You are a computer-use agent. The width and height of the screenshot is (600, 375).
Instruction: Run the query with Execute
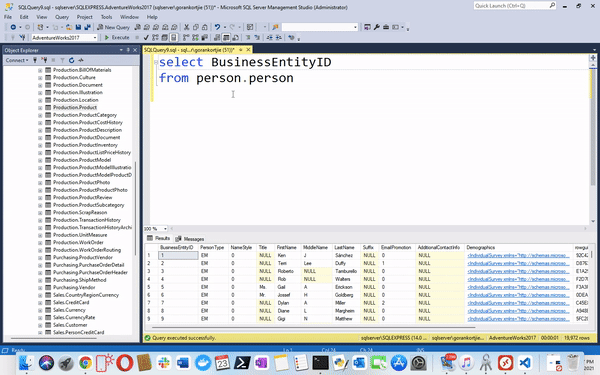pos(117,38)
